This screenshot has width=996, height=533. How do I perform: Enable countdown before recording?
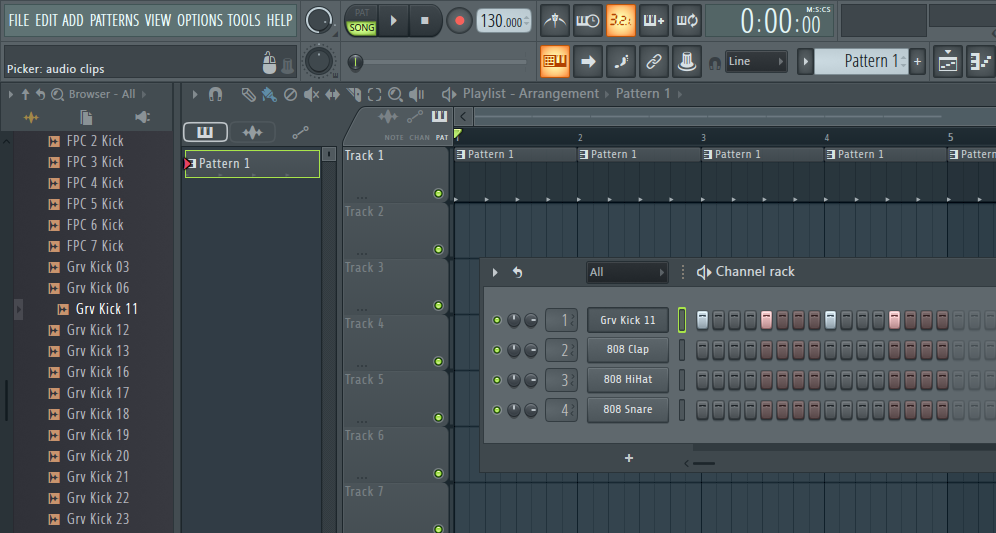tap(621, 20)
